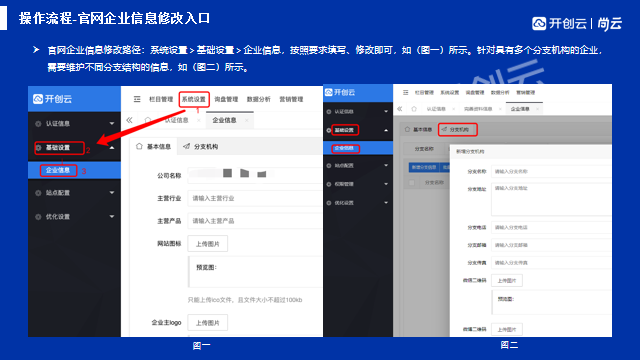
Task: Expand 优化设置 arrow in 图二 sidebar
Action: 386,203
